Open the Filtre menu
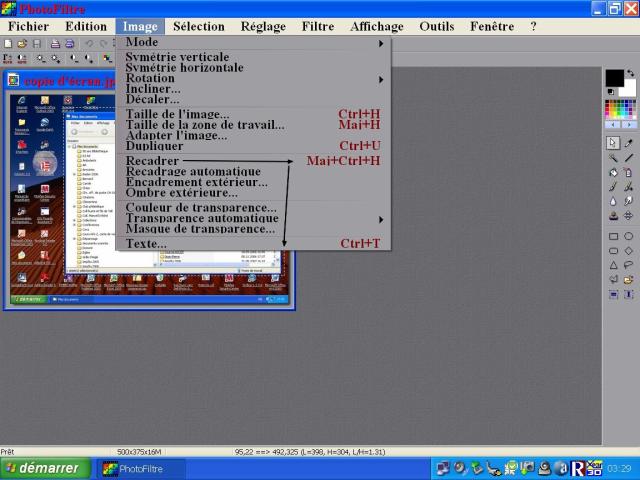 pos(318,27)
